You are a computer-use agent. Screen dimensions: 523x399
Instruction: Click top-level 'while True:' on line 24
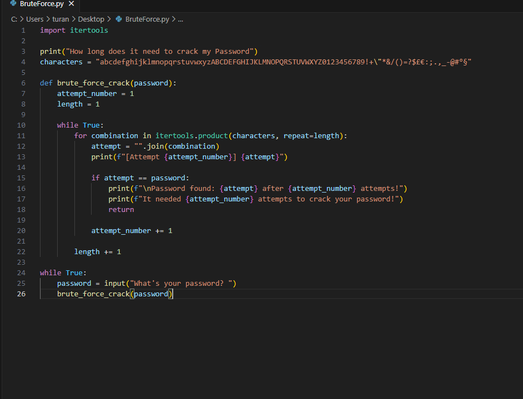tap(63, 273)
